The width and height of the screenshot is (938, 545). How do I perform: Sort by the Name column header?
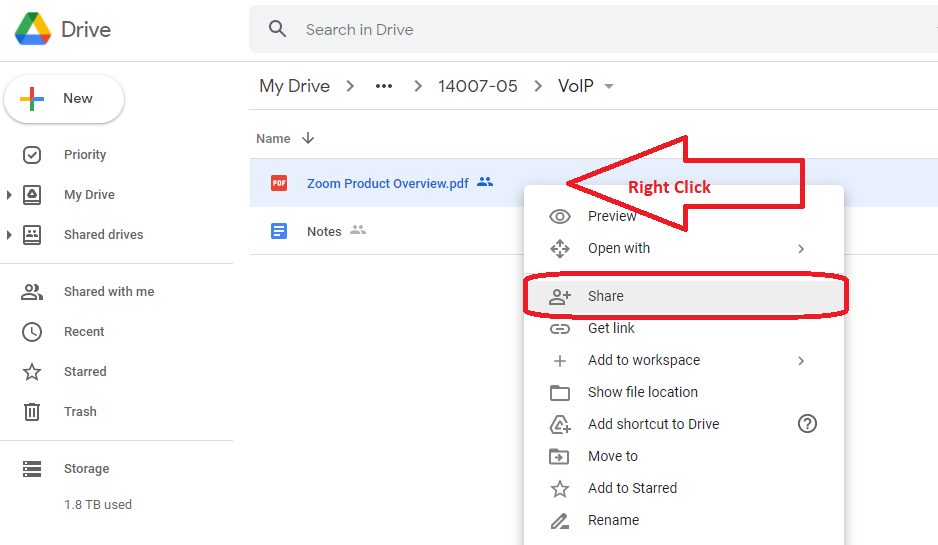pos(273,139)
